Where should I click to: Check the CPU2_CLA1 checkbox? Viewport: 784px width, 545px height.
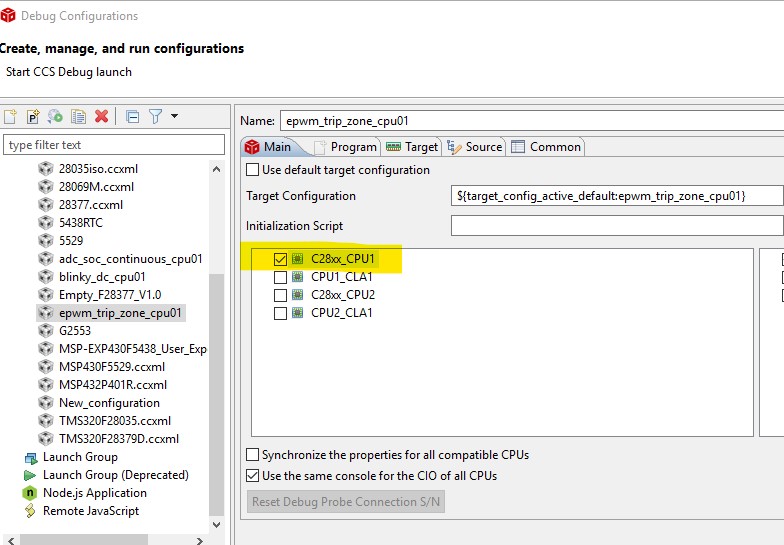(280, 313)
